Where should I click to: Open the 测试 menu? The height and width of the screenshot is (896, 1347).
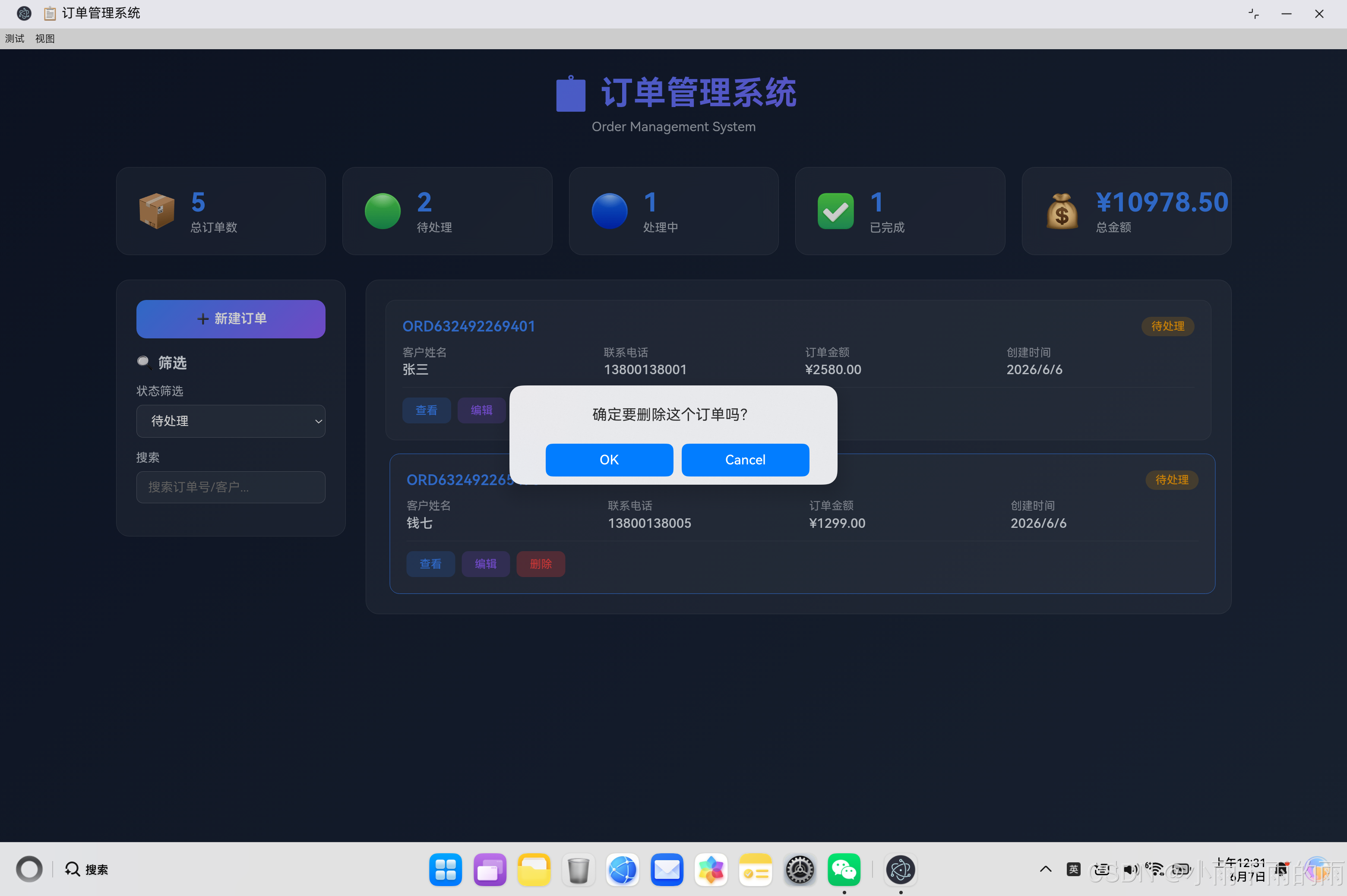click(15, 38)
